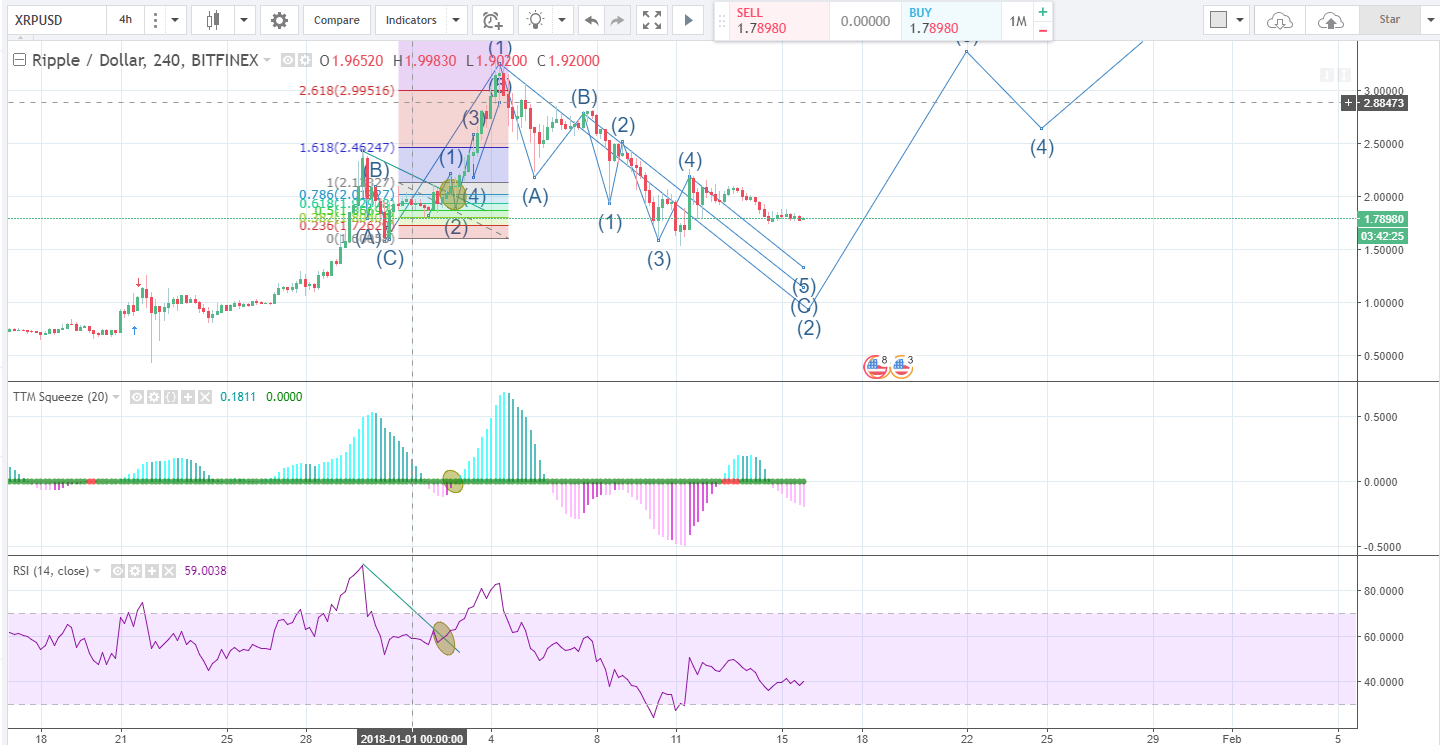
Task: Open the chart settings gear
Action: tap(279, 20)
